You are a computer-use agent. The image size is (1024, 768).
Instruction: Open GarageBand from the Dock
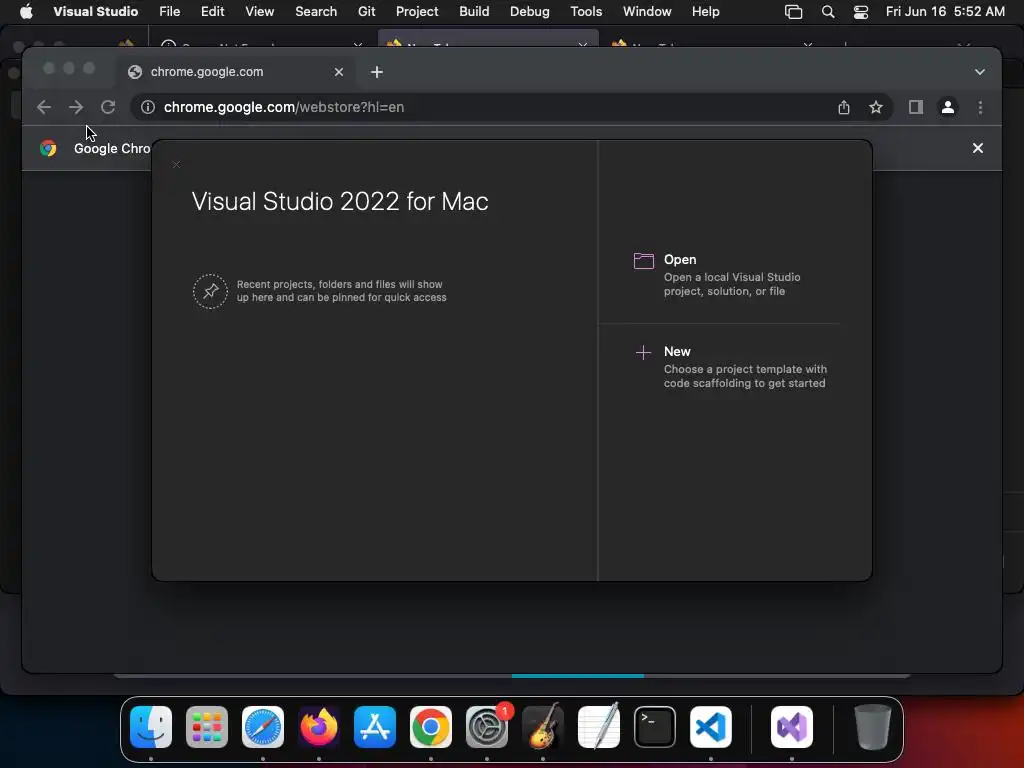click(543, 727)
